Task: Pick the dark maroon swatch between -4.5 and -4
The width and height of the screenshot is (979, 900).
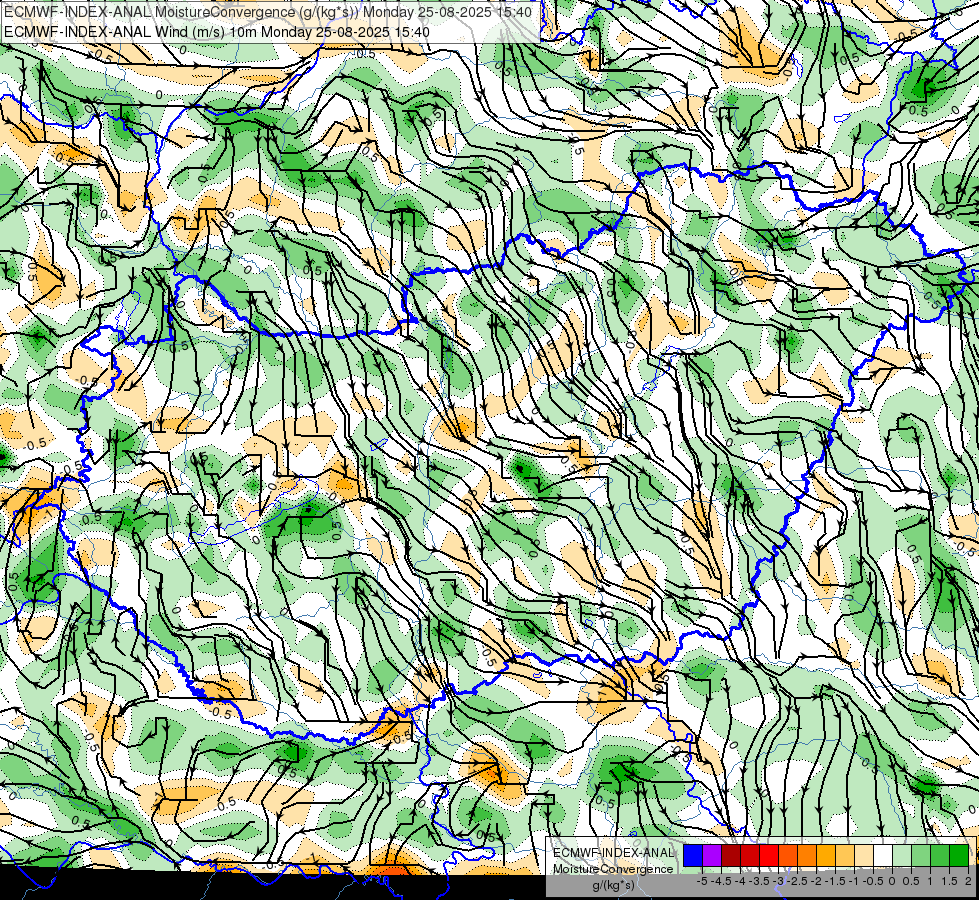Action: click(731, 856)
